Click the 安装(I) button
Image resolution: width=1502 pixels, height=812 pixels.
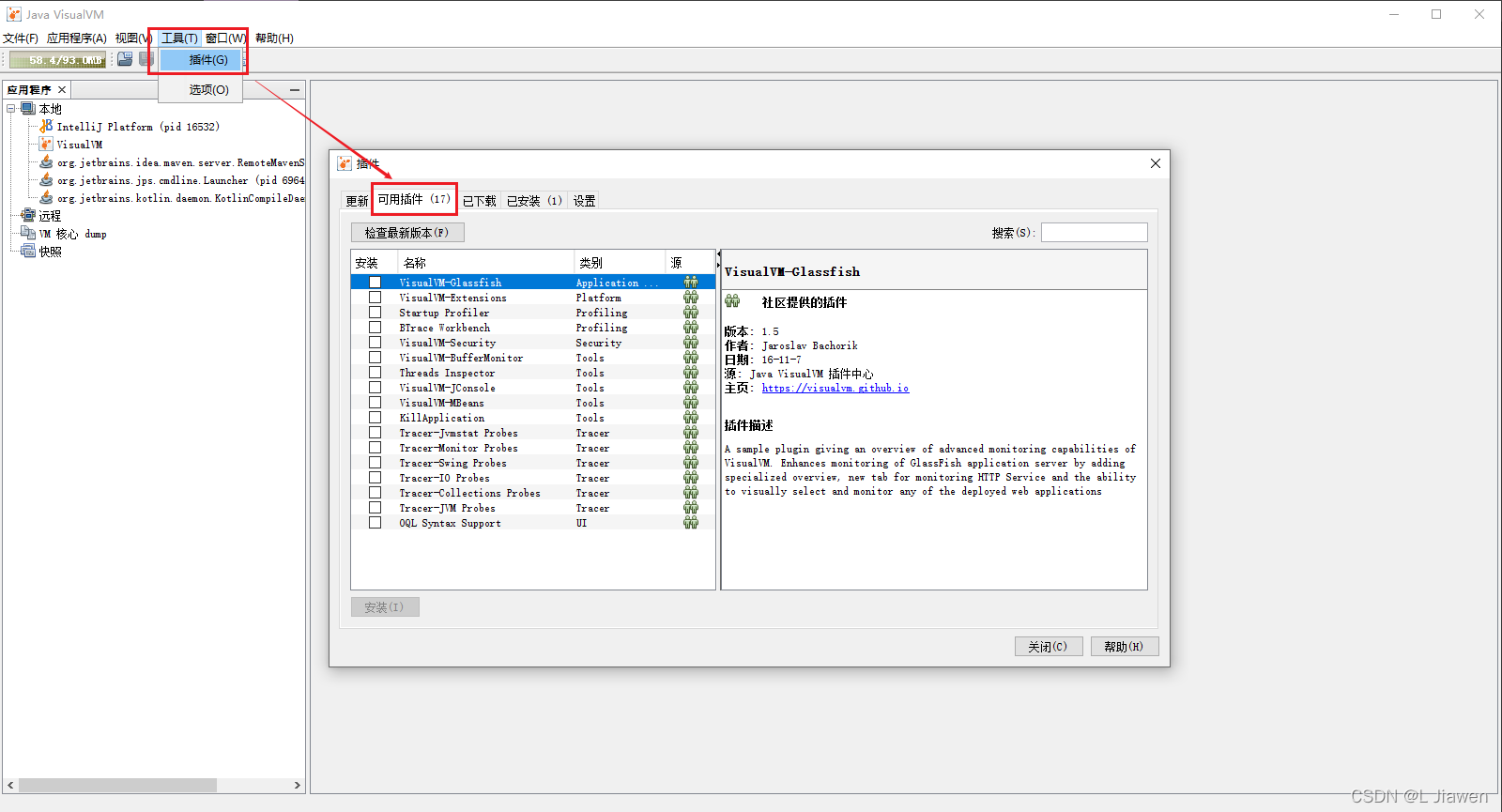[385, 606]
